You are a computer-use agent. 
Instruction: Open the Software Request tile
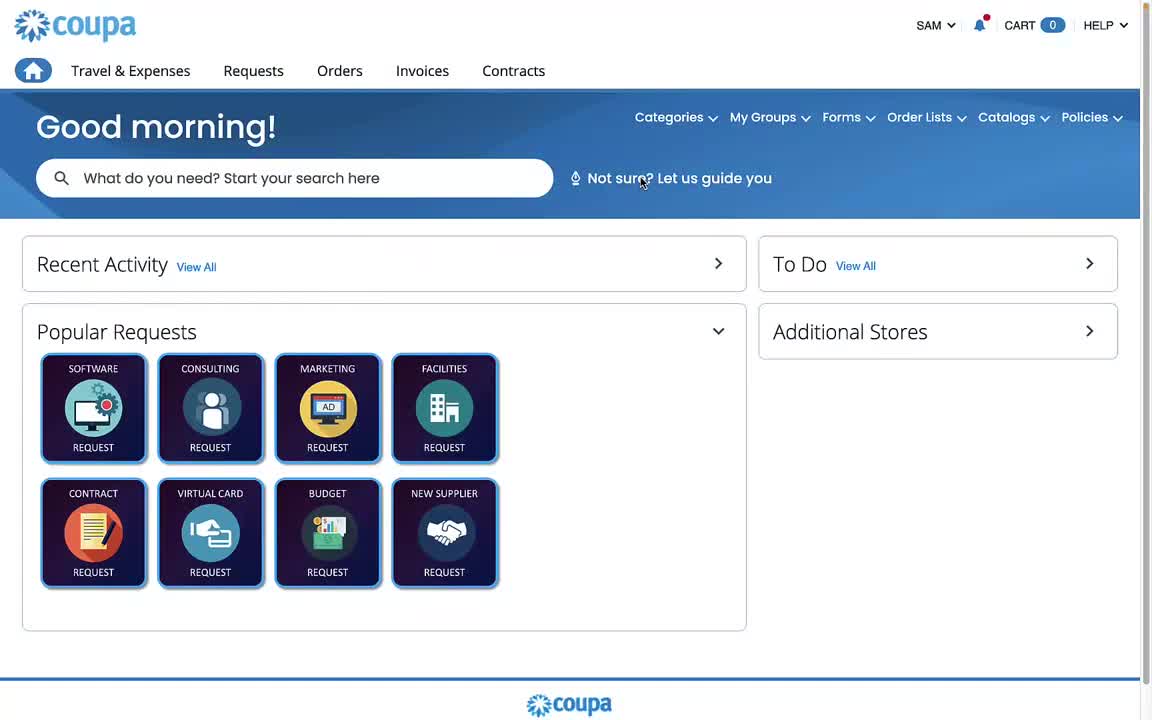tap(93, 408)
